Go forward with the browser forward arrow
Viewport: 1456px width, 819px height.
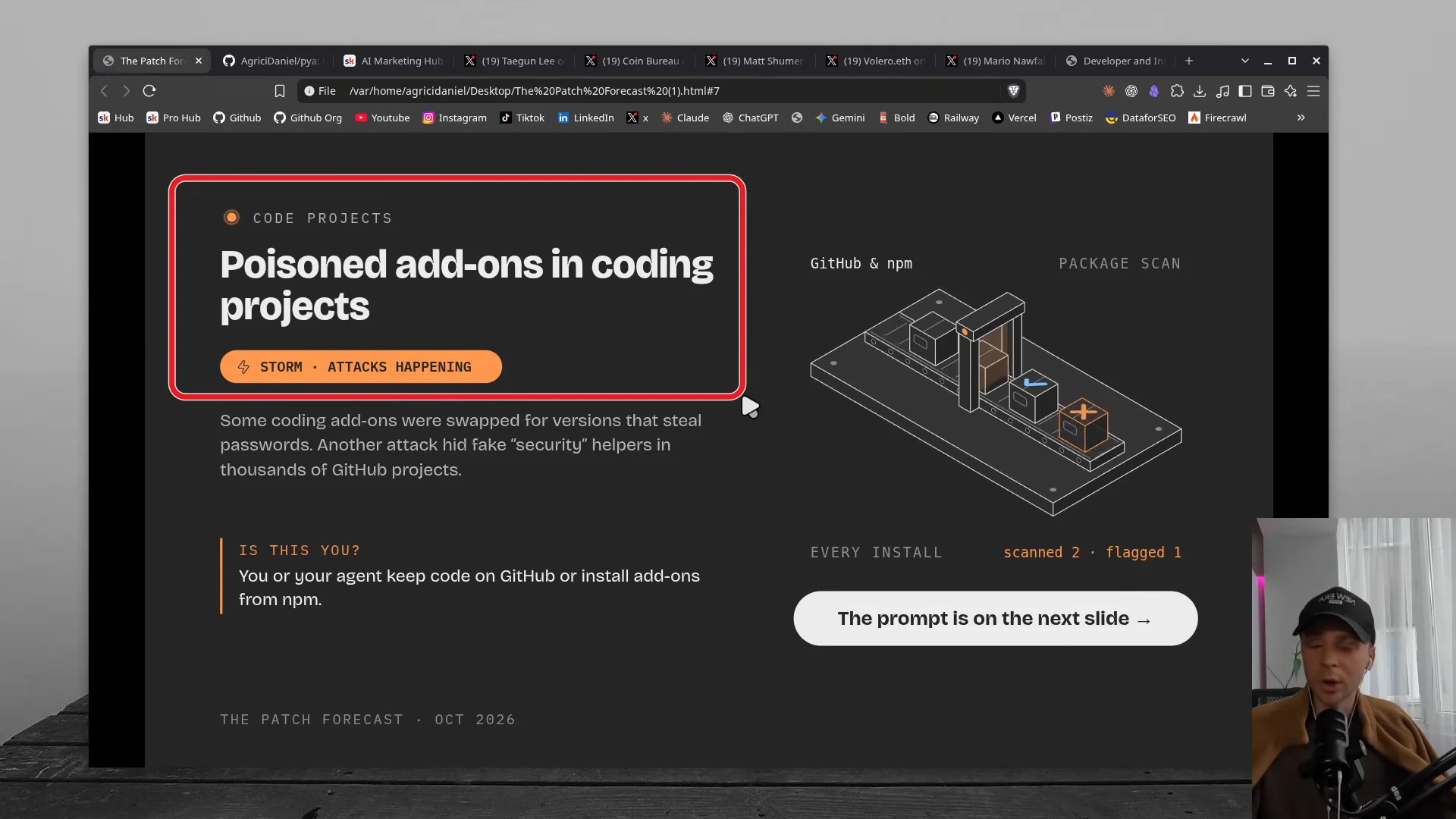coord(127,91)
